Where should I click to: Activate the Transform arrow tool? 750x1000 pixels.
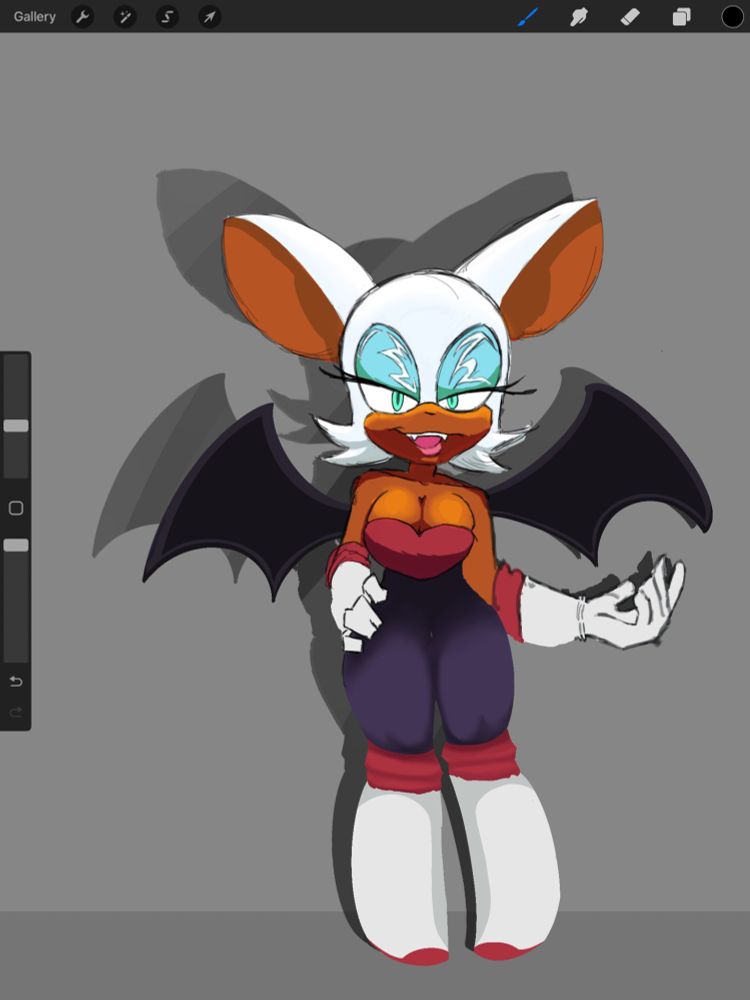pos(209,17)
